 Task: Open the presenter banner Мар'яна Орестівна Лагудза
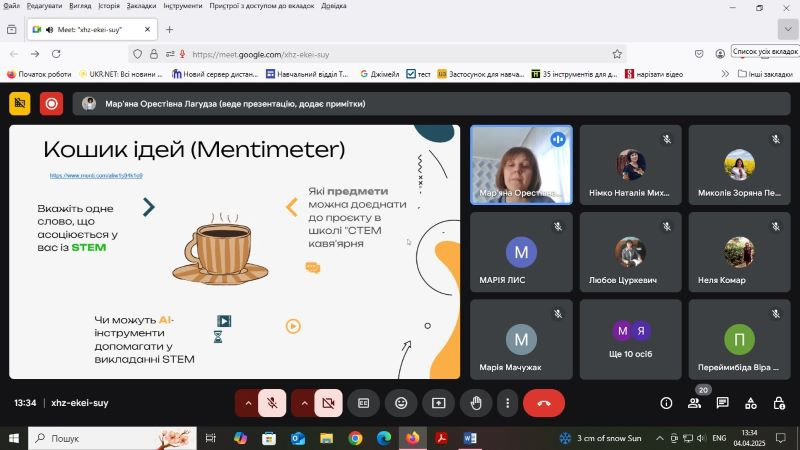click(x=431, y=104)
